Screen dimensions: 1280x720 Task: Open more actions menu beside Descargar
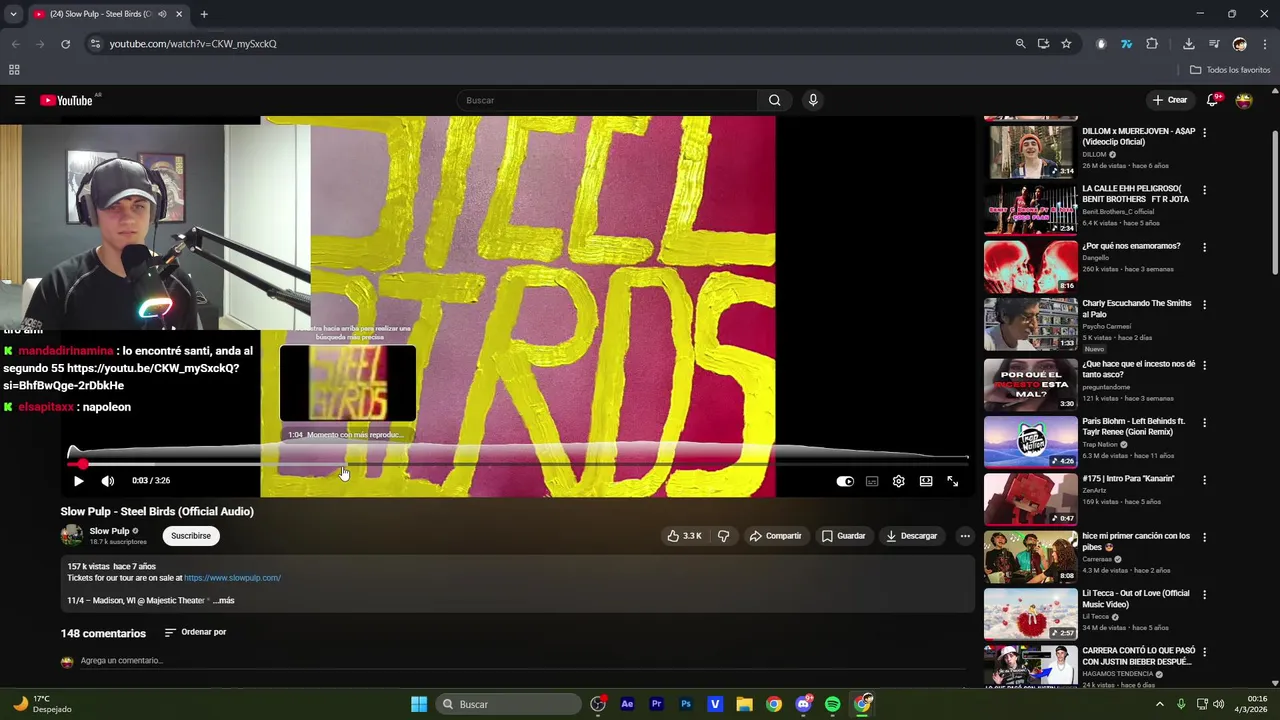(x=965, y=536)
